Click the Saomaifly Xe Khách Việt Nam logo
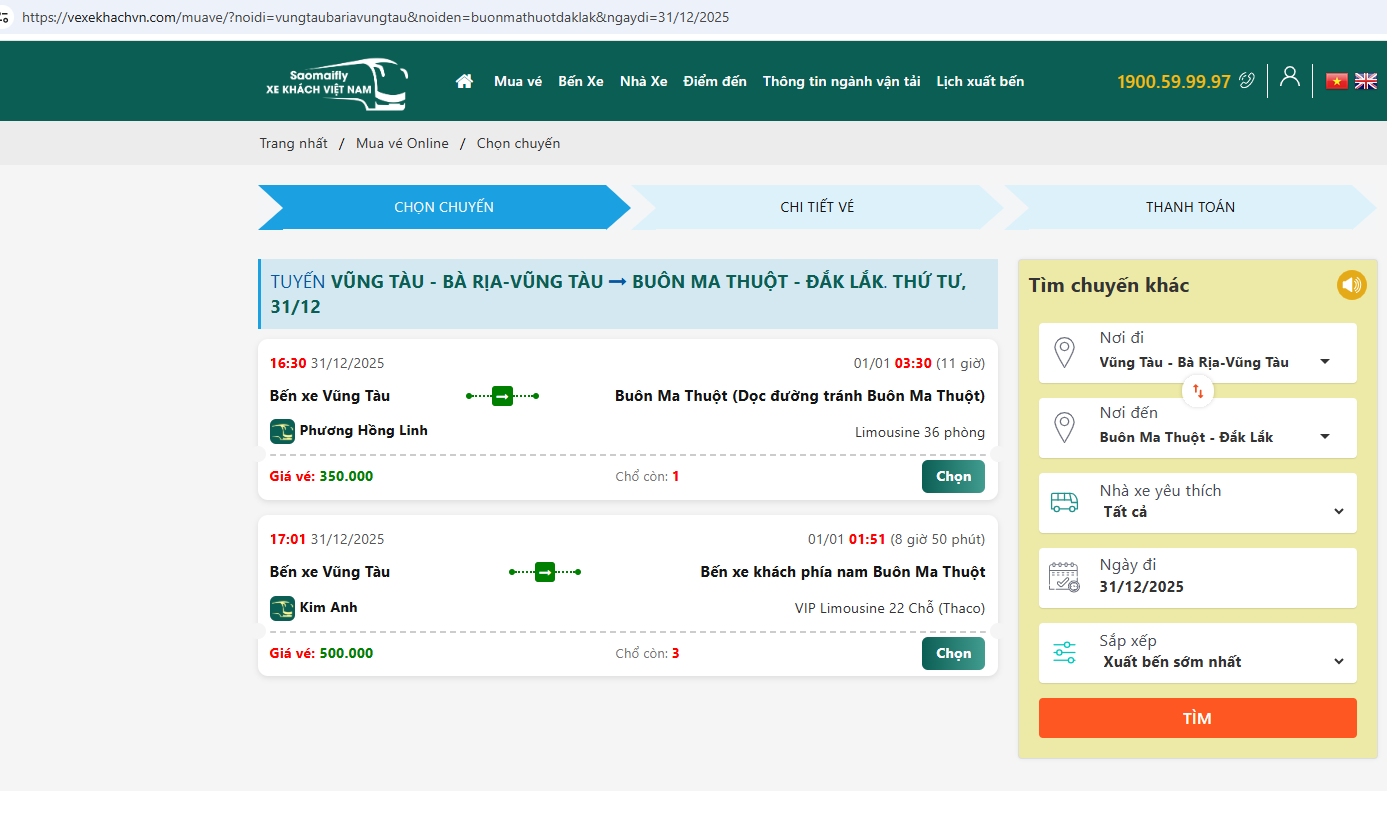The image size is (1387, 821). (x=336, y=82)
